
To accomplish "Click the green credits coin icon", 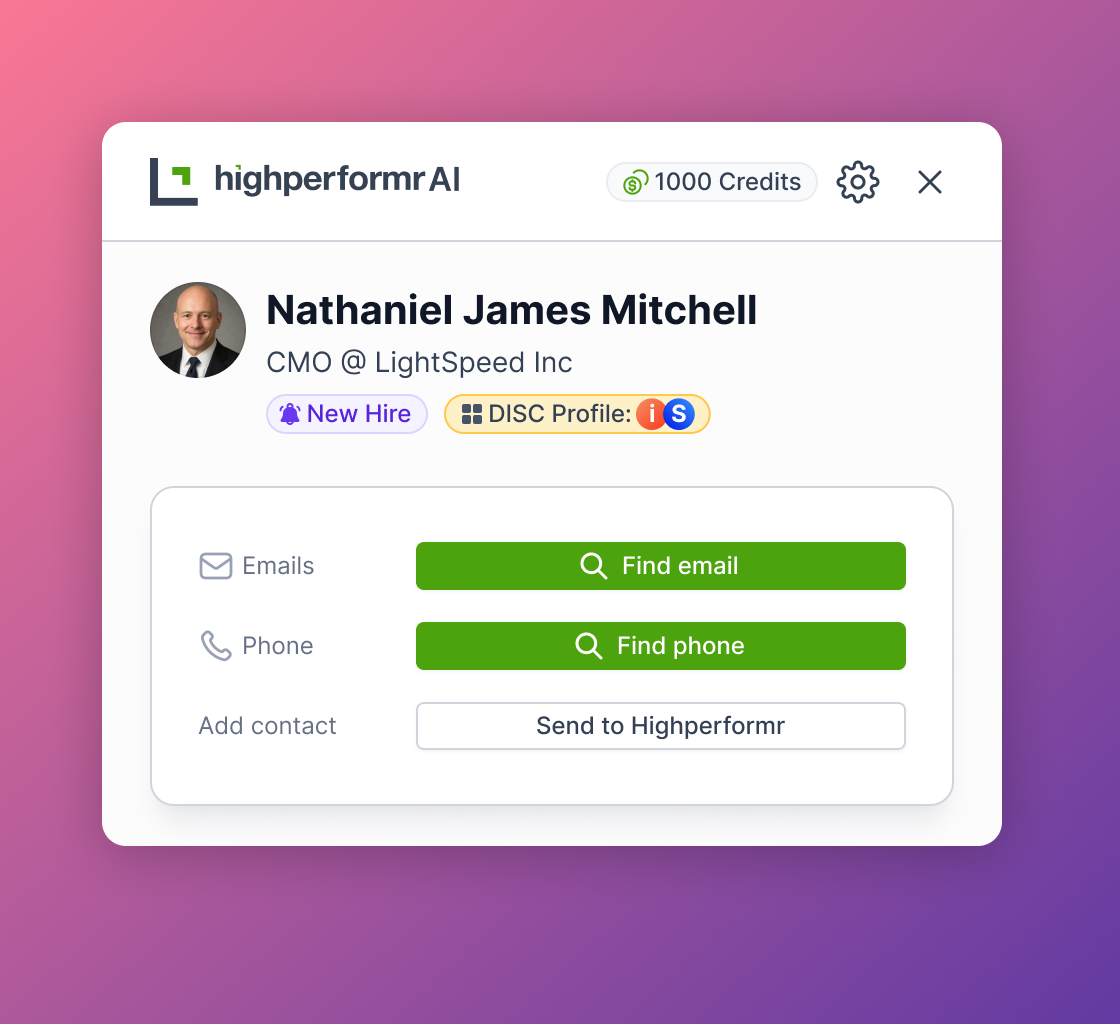I will point(634,182).
